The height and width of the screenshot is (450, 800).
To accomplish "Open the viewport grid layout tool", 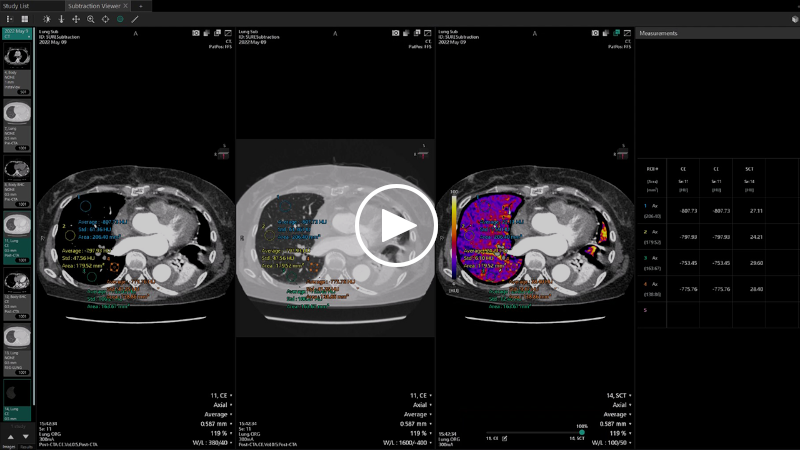I will click(x=24, y=19).
